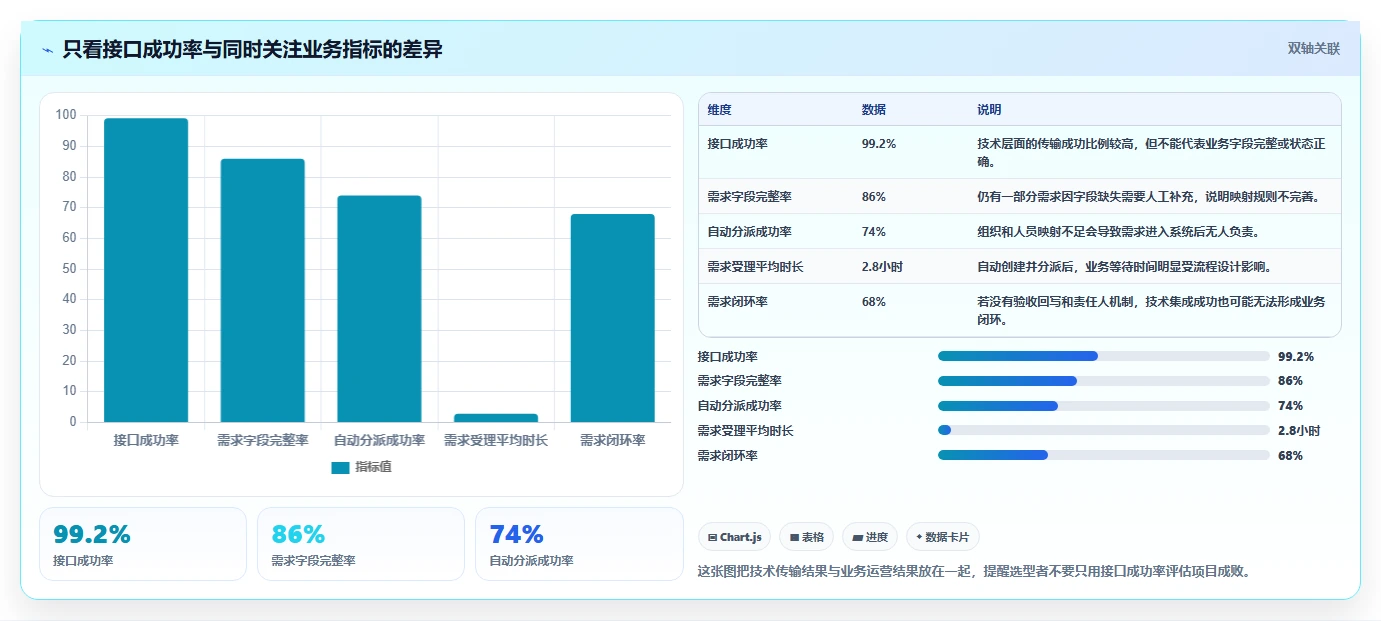
Task: Click the description starting 自动创建并分派后
Action: coord(1124,267)
